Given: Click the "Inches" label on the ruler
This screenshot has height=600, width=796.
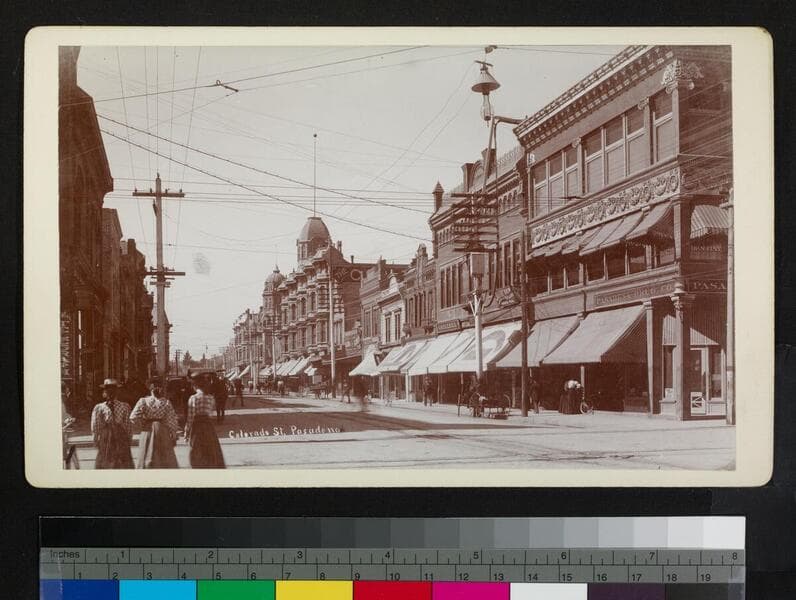Looking at the screenshot, I should coord(64,554).
